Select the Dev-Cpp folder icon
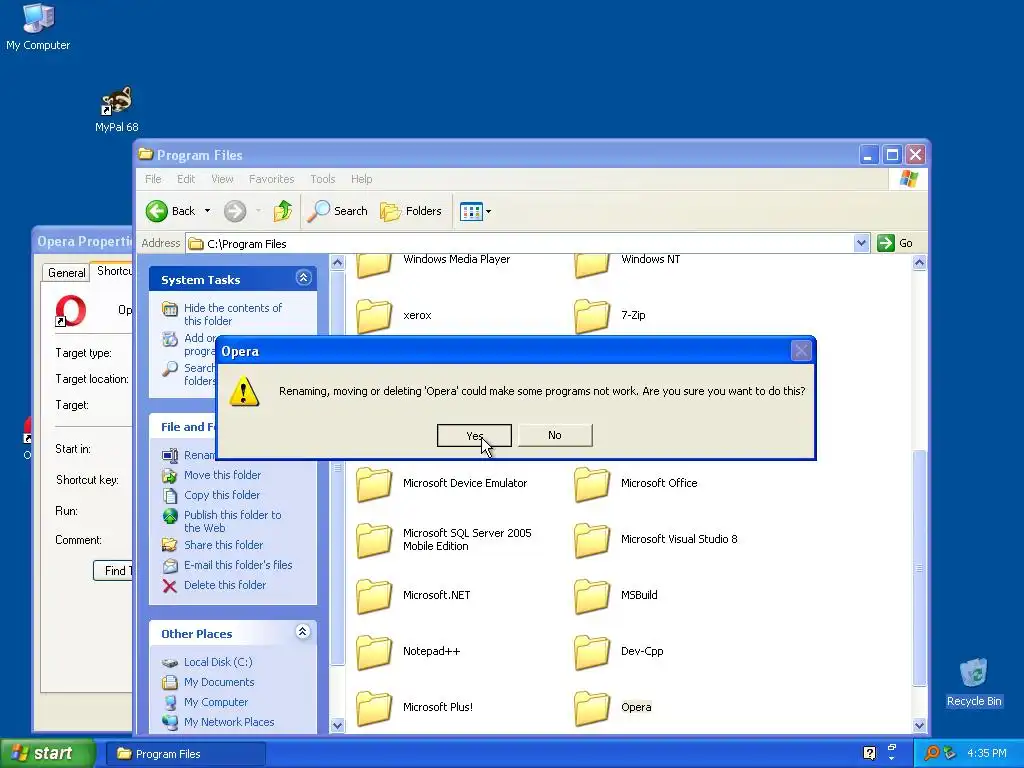Image resolution: width=1024 pixels, height=768 pixels. [592, 652]
